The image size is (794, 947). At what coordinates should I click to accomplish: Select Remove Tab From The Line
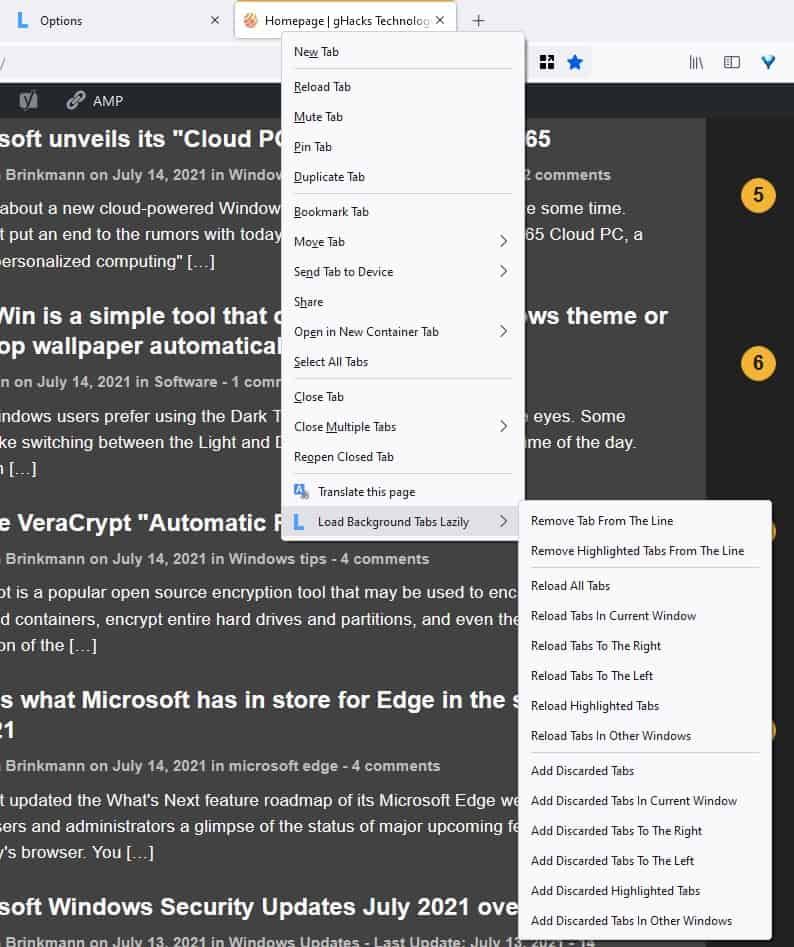pos(645,521)
